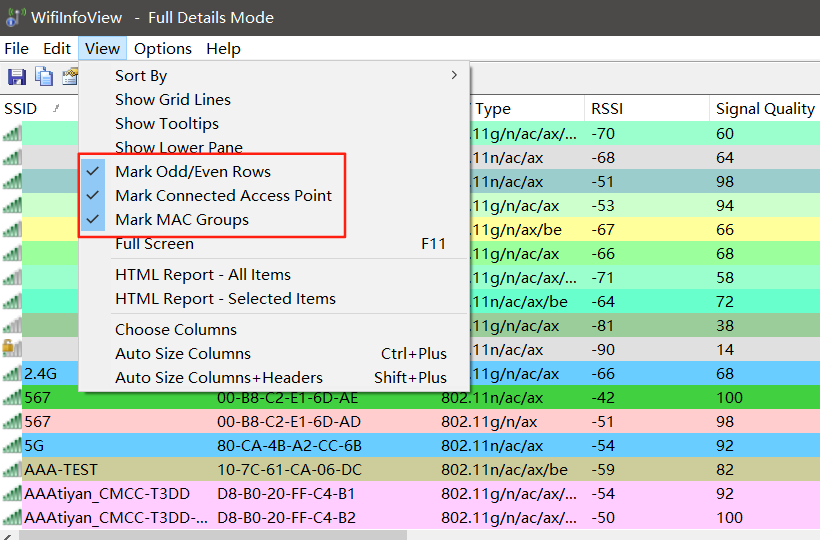The height and width of the screenshot is (540, 820).
Task: Toggle Mark Odd/Even Rows option
Action: tap(274, 171)
